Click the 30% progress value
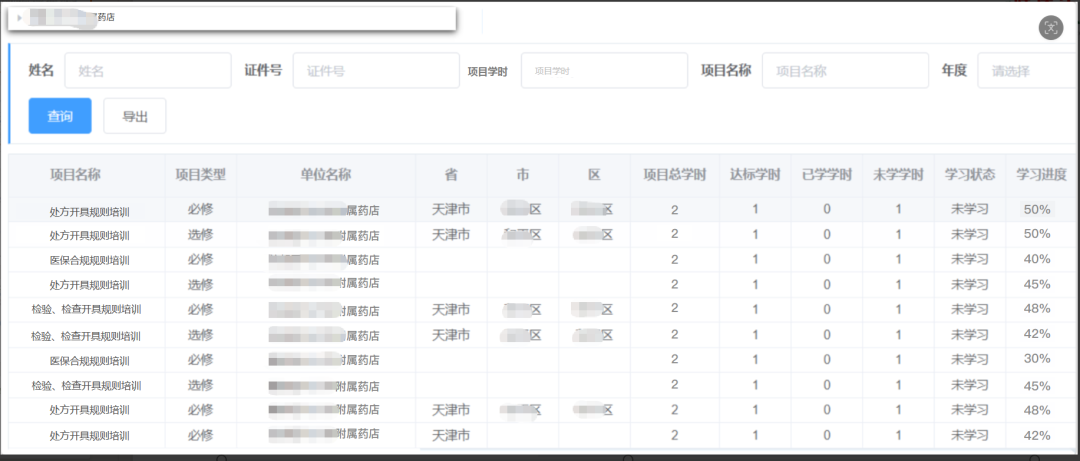Screen dimensions: 1080x461 [1037, 359]
